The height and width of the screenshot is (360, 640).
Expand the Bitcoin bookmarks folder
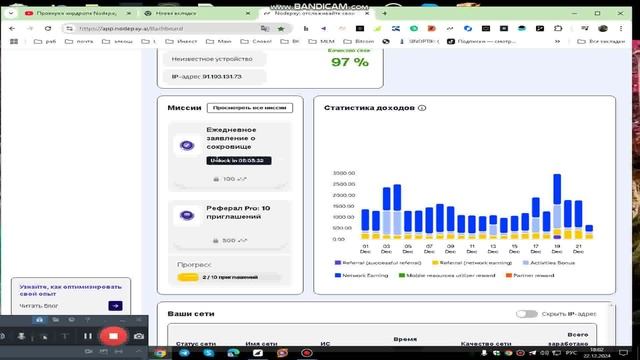coord(358,41)
